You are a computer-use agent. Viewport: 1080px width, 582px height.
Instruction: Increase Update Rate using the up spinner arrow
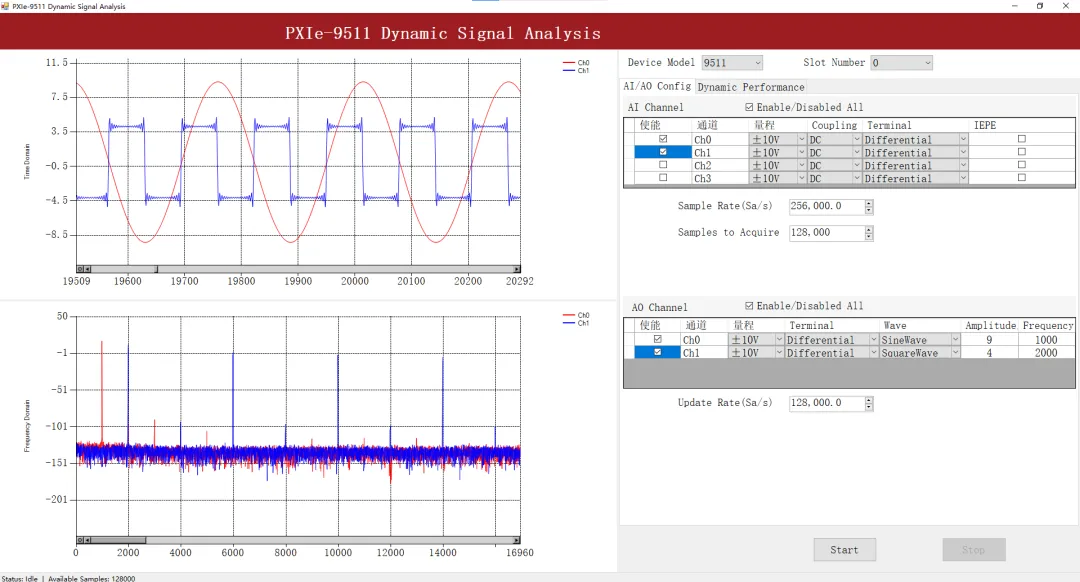[x=869, y=400]
